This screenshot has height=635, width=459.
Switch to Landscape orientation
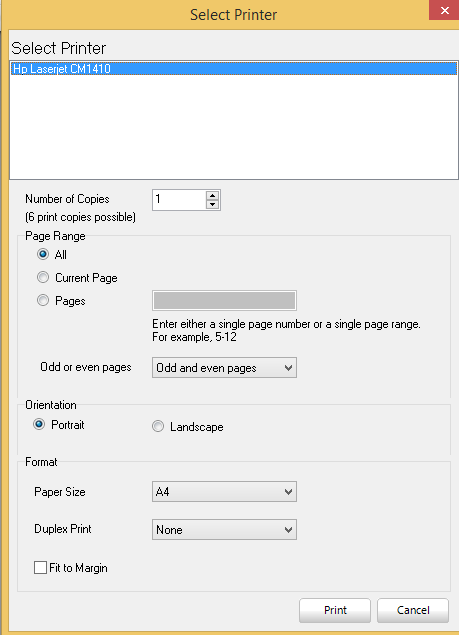158,426
